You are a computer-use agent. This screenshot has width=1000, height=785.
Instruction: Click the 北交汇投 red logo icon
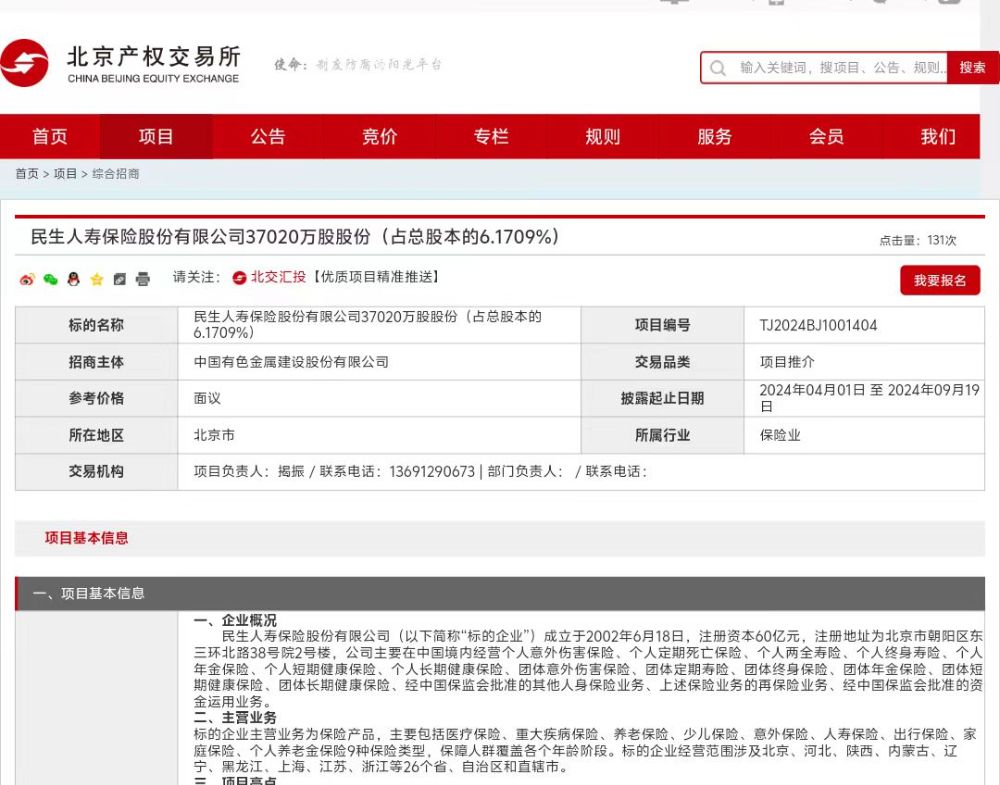tap(239, 277)
